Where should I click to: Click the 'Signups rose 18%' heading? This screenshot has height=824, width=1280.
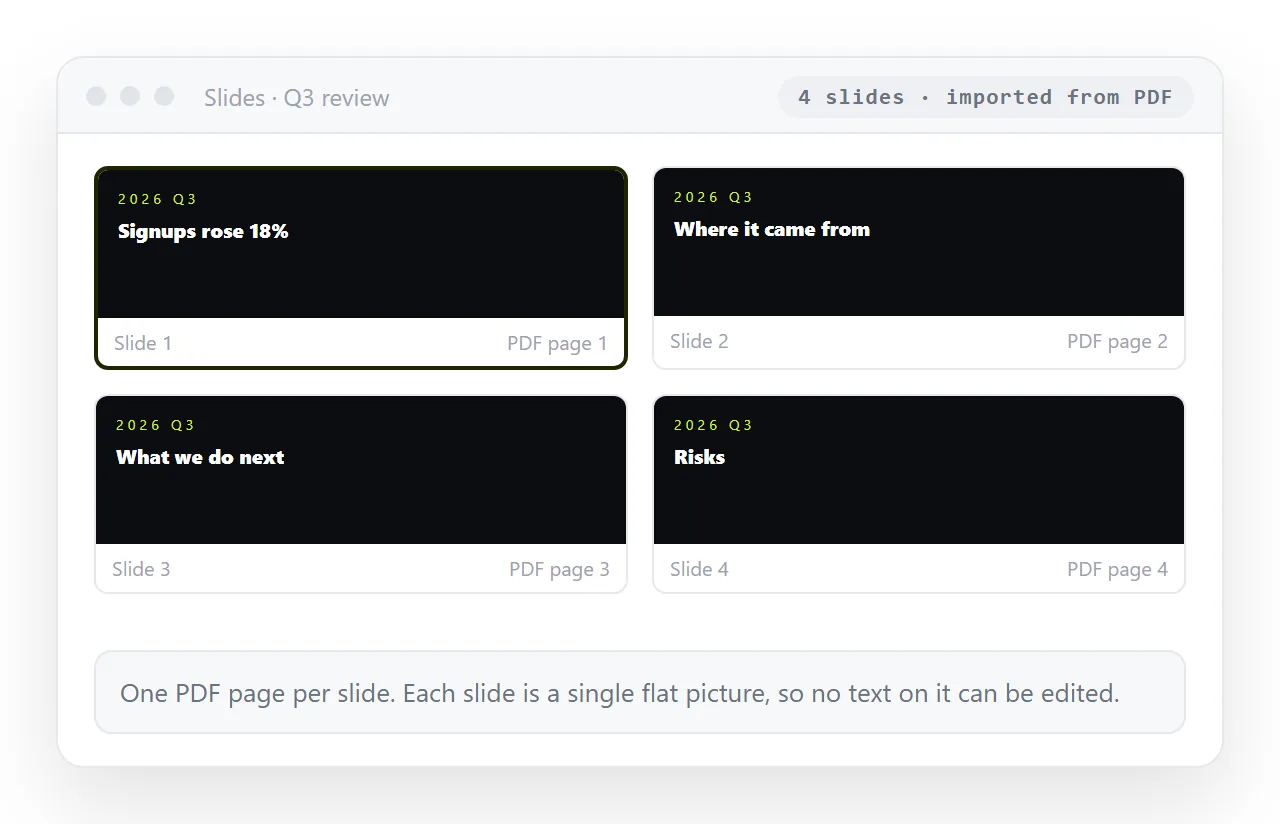tap(203, 231)
